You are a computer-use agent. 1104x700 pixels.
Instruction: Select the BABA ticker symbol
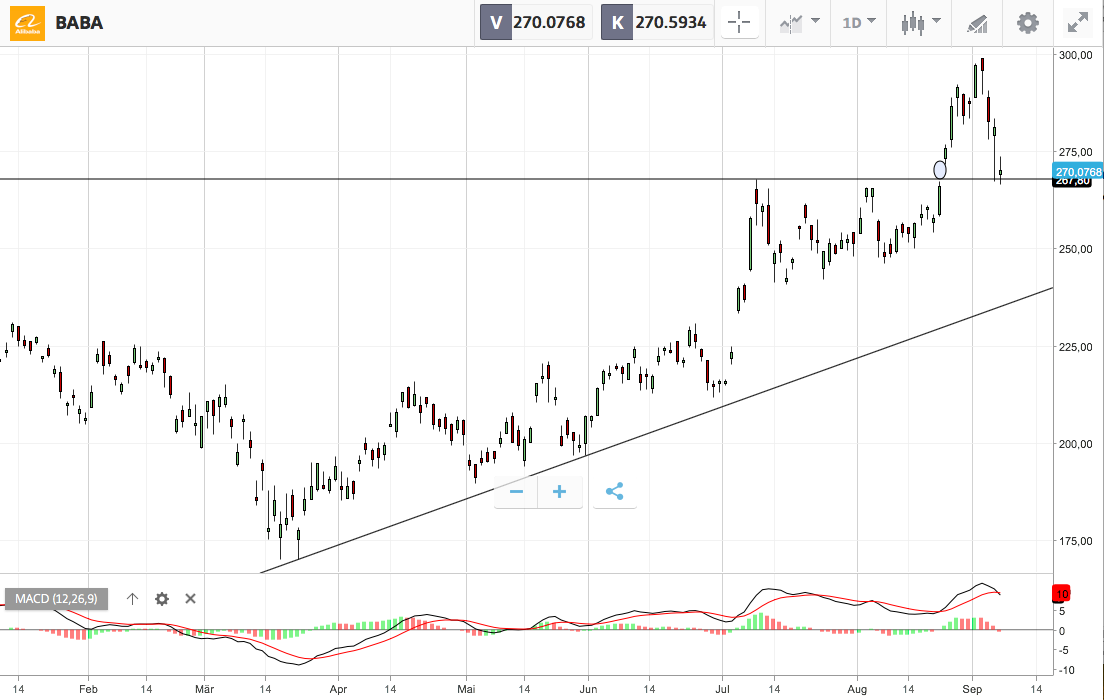click(x=79, y=23)
